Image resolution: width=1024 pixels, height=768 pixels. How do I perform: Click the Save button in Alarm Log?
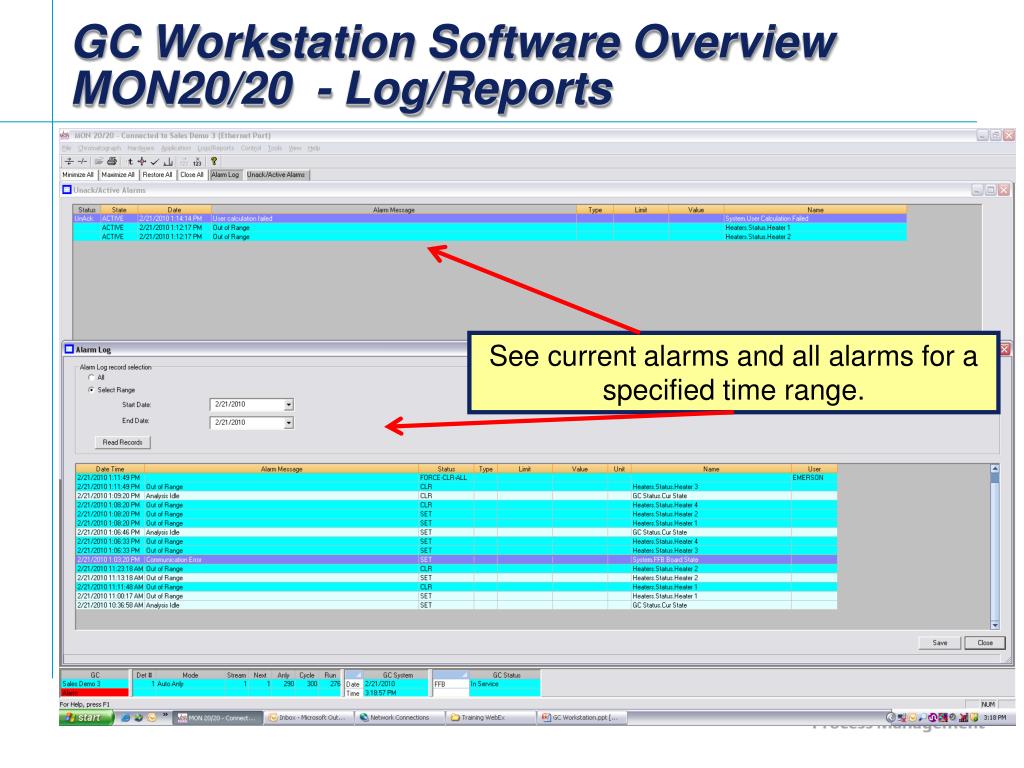tap(940, 643)
